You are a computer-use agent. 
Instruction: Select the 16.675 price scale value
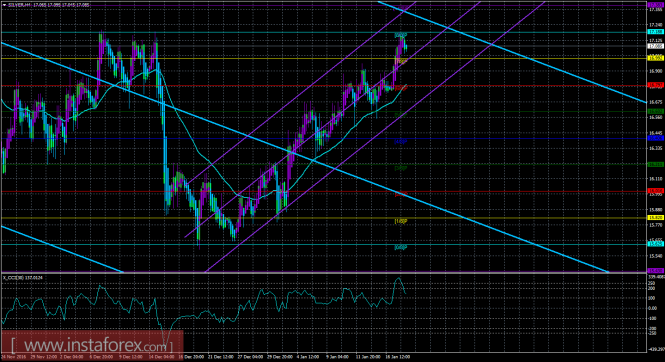(x=656, y=102)
